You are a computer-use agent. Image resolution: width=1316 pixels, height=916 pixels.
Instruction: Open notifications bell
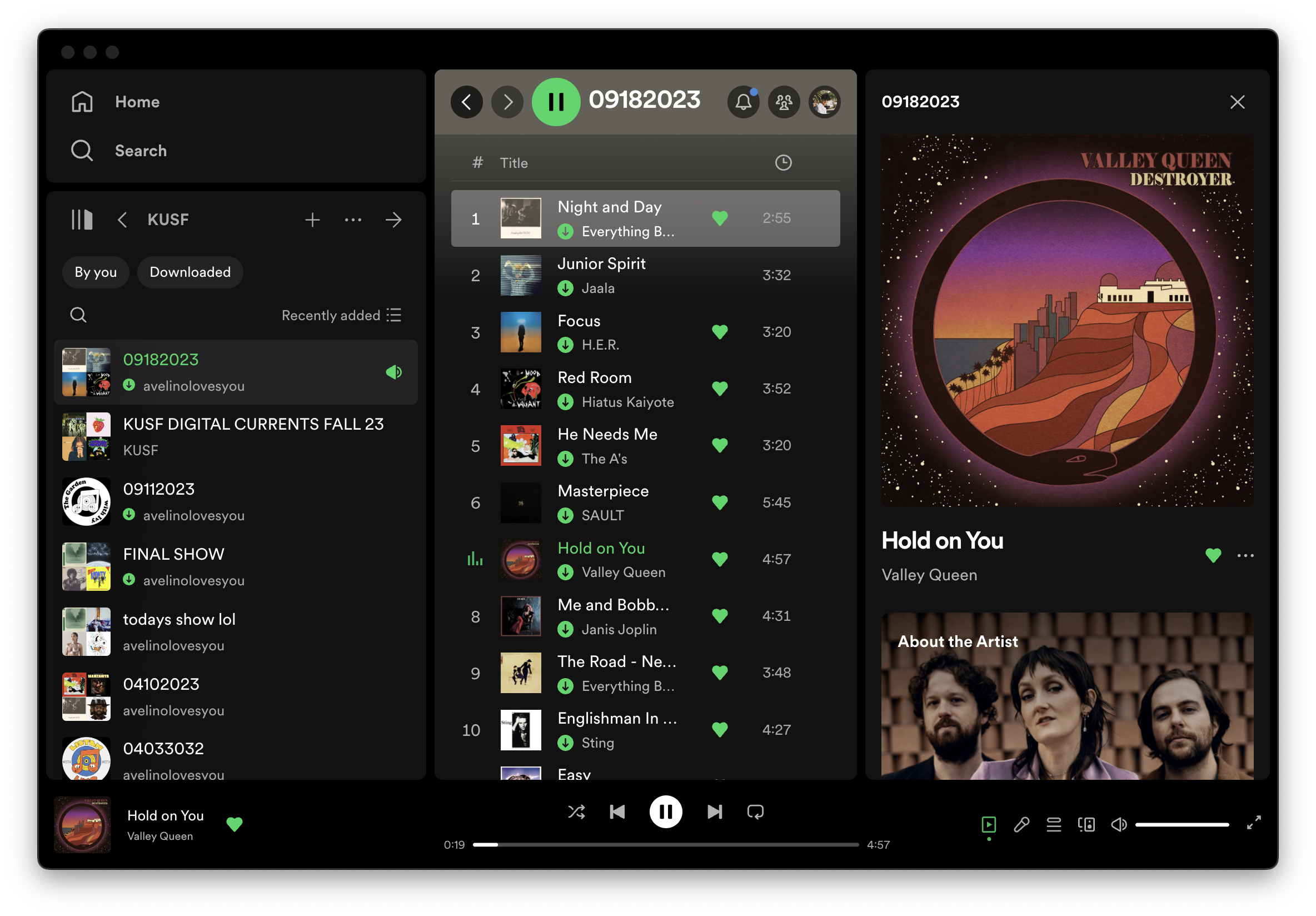[x=744, y=102]
